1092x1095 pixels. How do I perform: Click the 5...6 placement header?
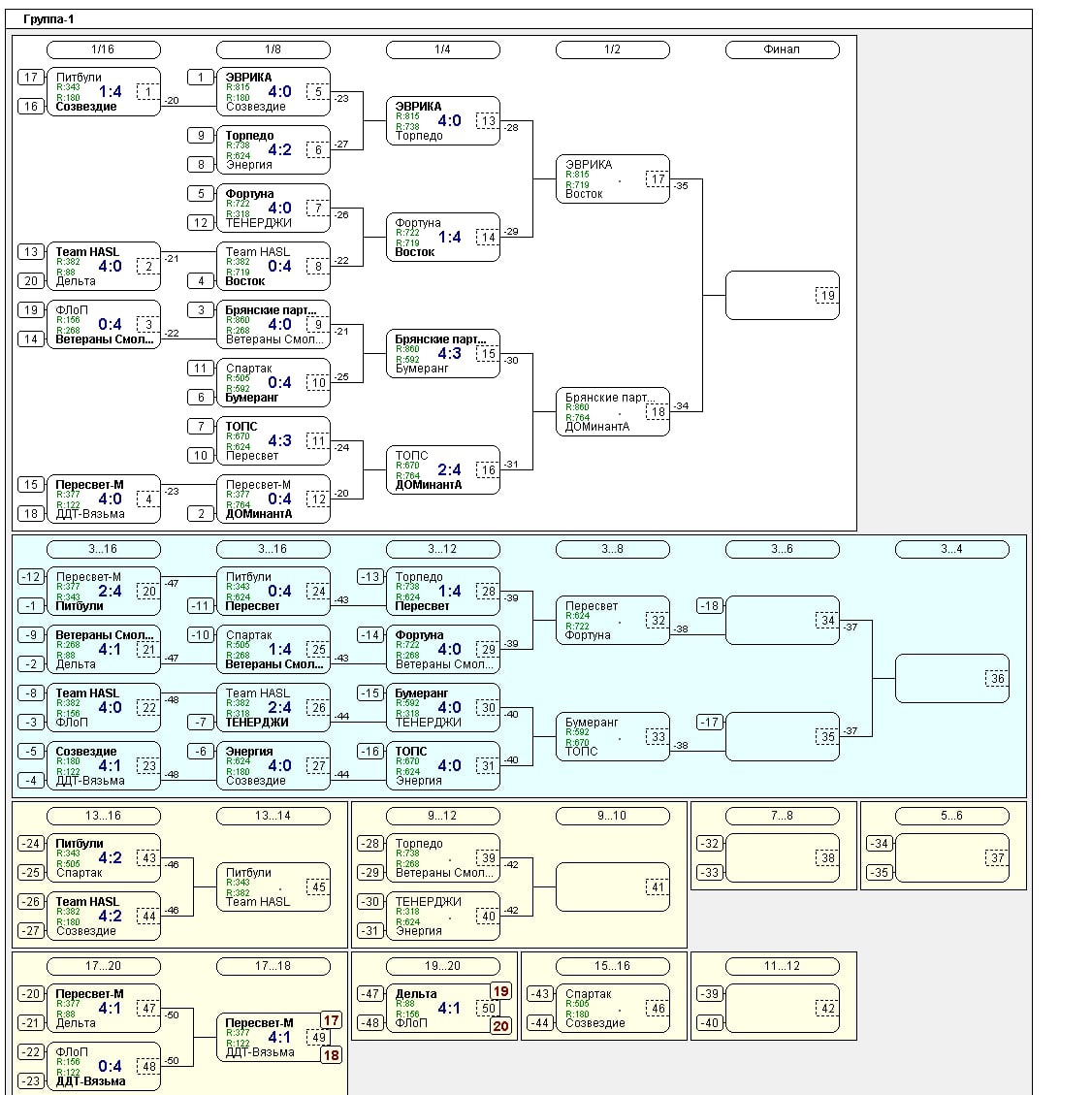(x=951, y=816)
